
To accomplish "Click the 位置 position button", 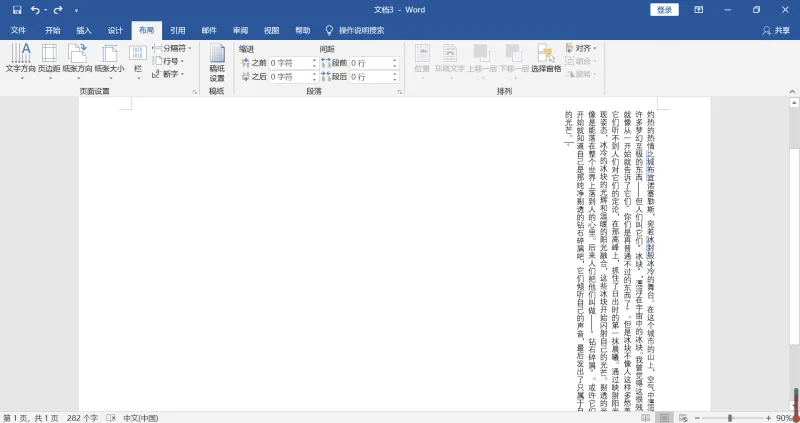I will click(422, 61).
